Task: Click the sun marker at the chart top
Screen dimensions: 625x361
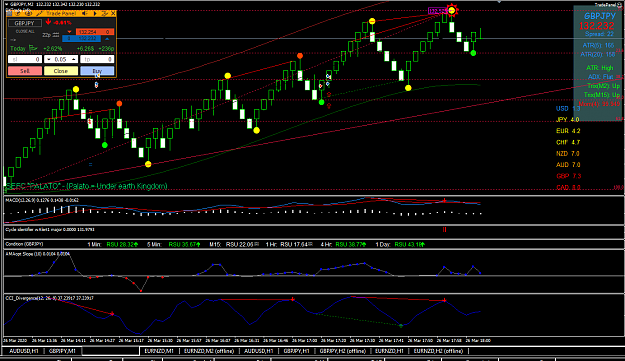Action: pos(452,10)
